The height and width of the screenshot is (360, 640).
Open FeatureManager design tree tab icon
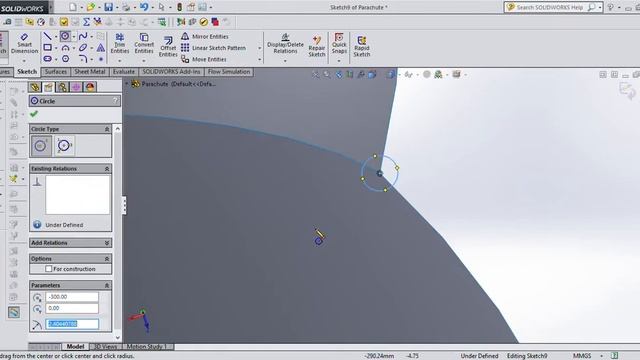coord(35,87)
